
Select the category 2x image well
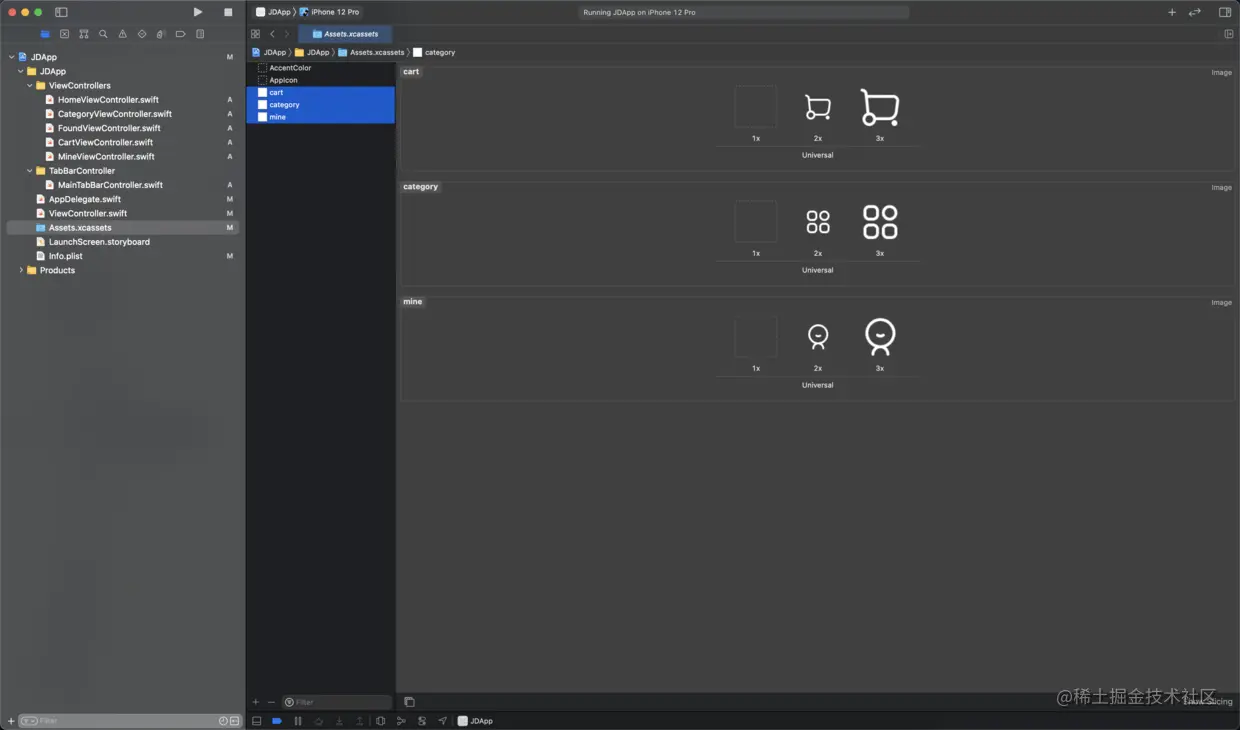coord(818,222)
